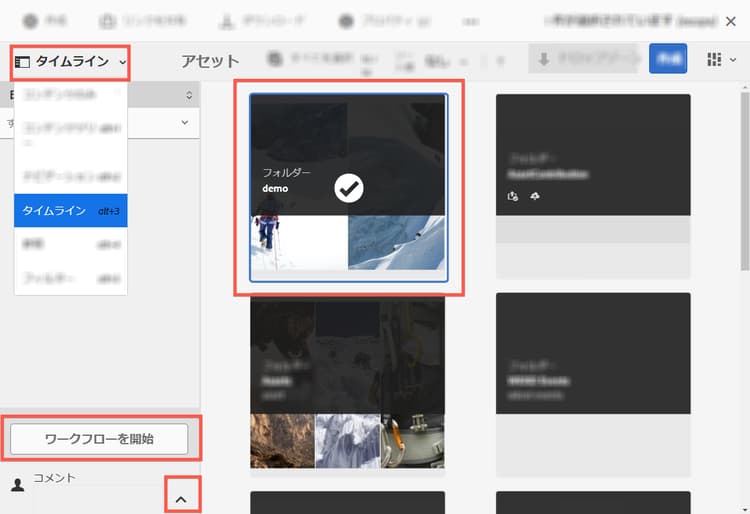Open the grid view switcher dropdown
Screen dimensions: 750x514
(721, 60)
